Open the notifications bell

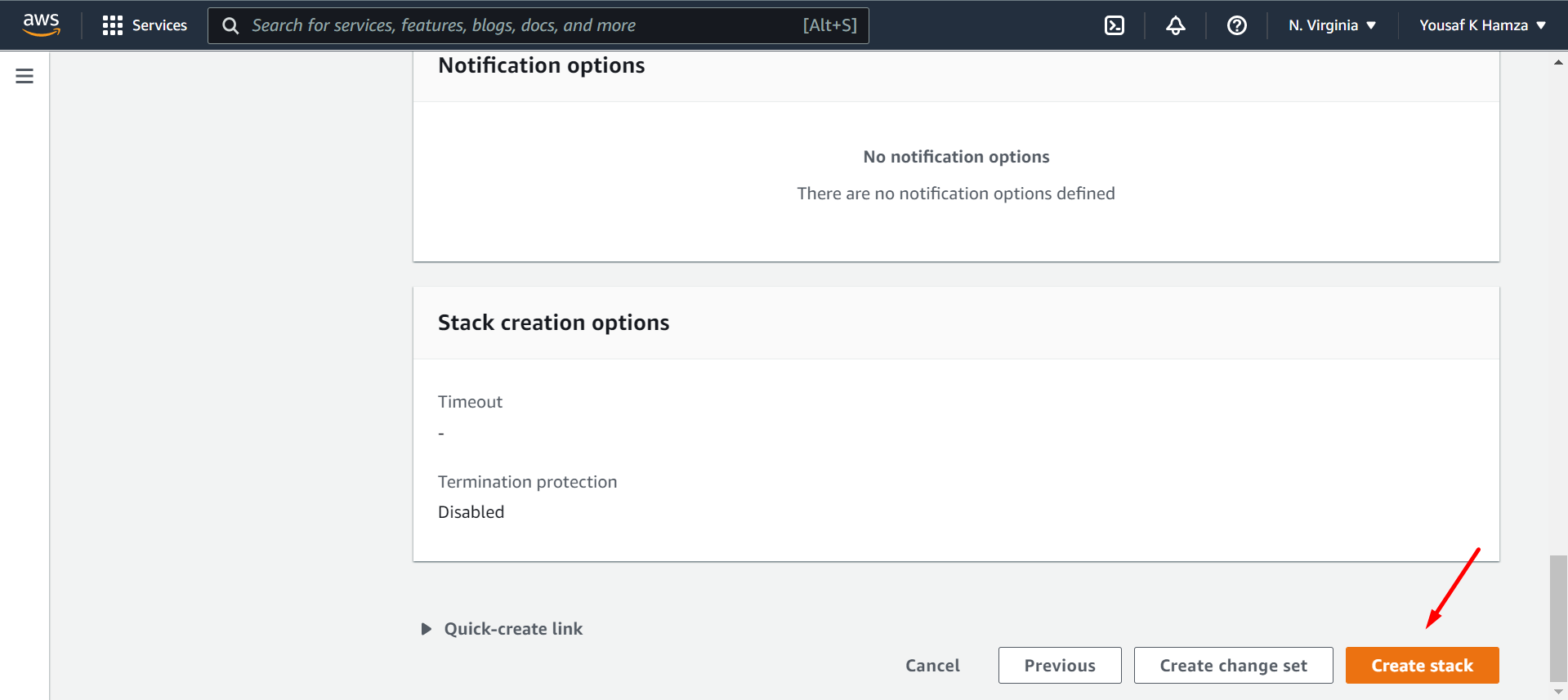point(1175,25)
